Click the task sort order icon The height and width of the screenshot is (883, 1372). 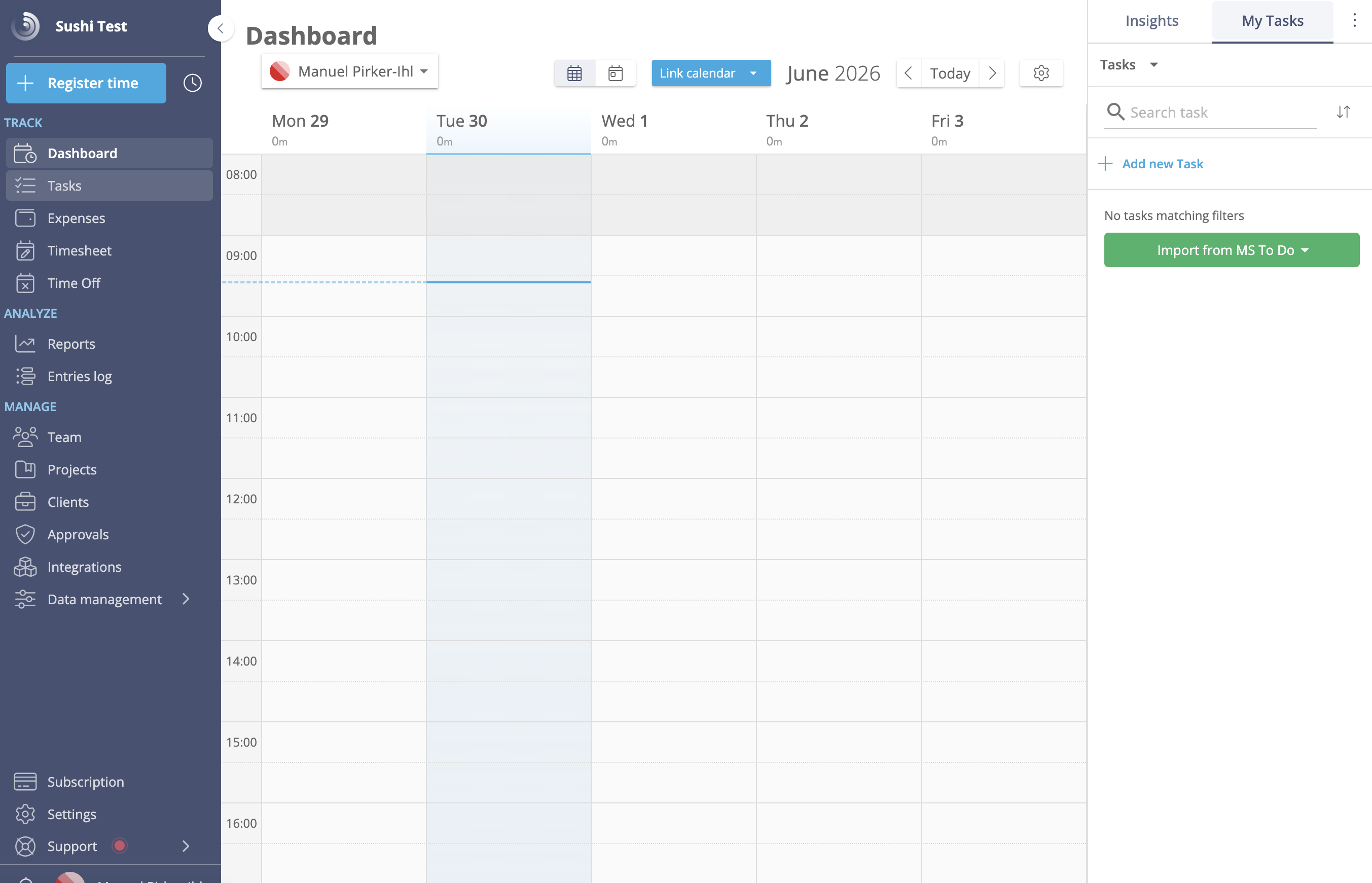[x=1343, y=112]
